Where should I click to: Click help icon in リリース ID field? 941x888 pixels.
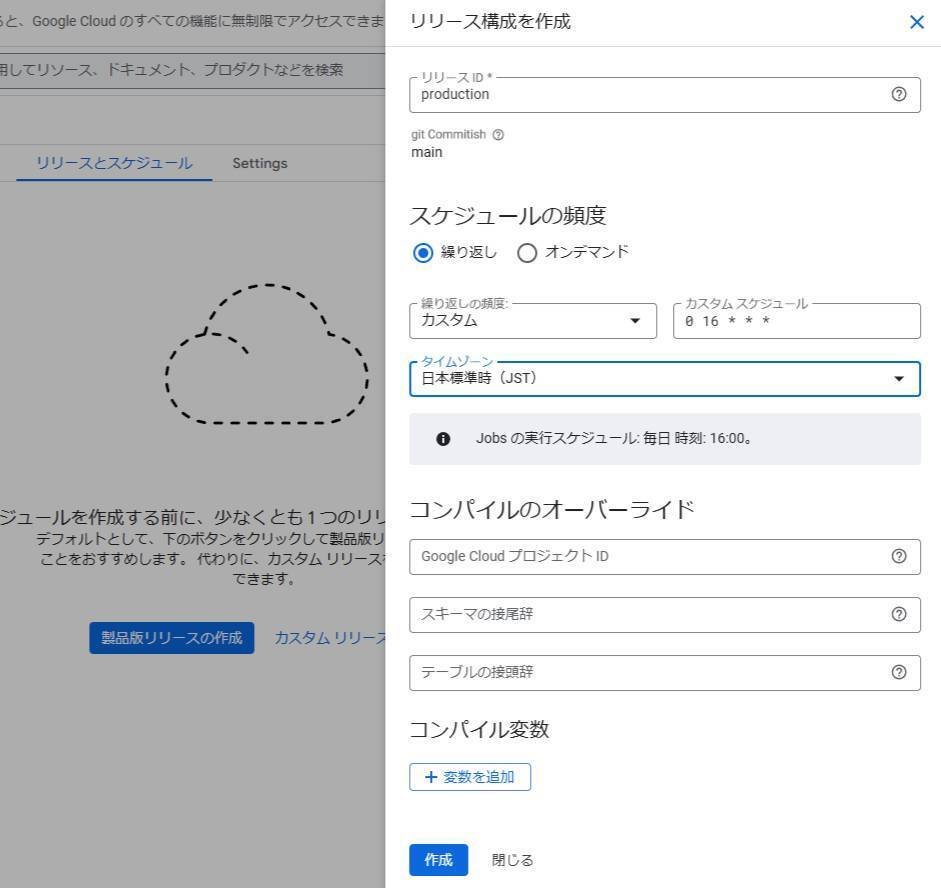point(898,94)
